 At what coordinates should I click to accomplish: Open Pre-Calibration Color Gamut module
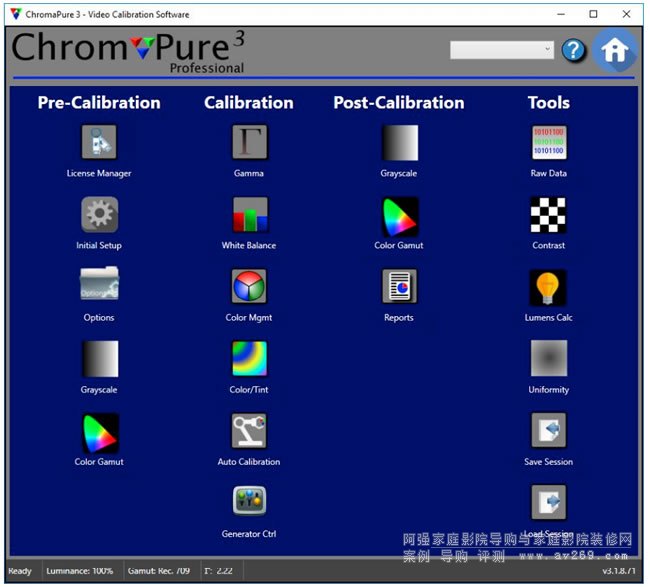[x=99, y=431]
